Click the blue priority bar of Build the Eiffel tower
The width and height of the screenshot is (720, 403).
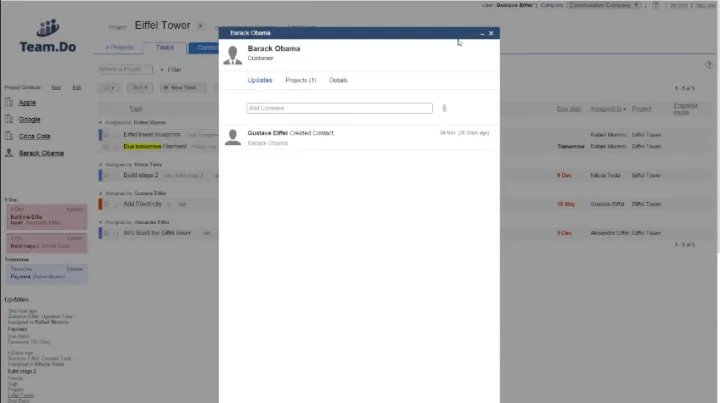point(100,233)
